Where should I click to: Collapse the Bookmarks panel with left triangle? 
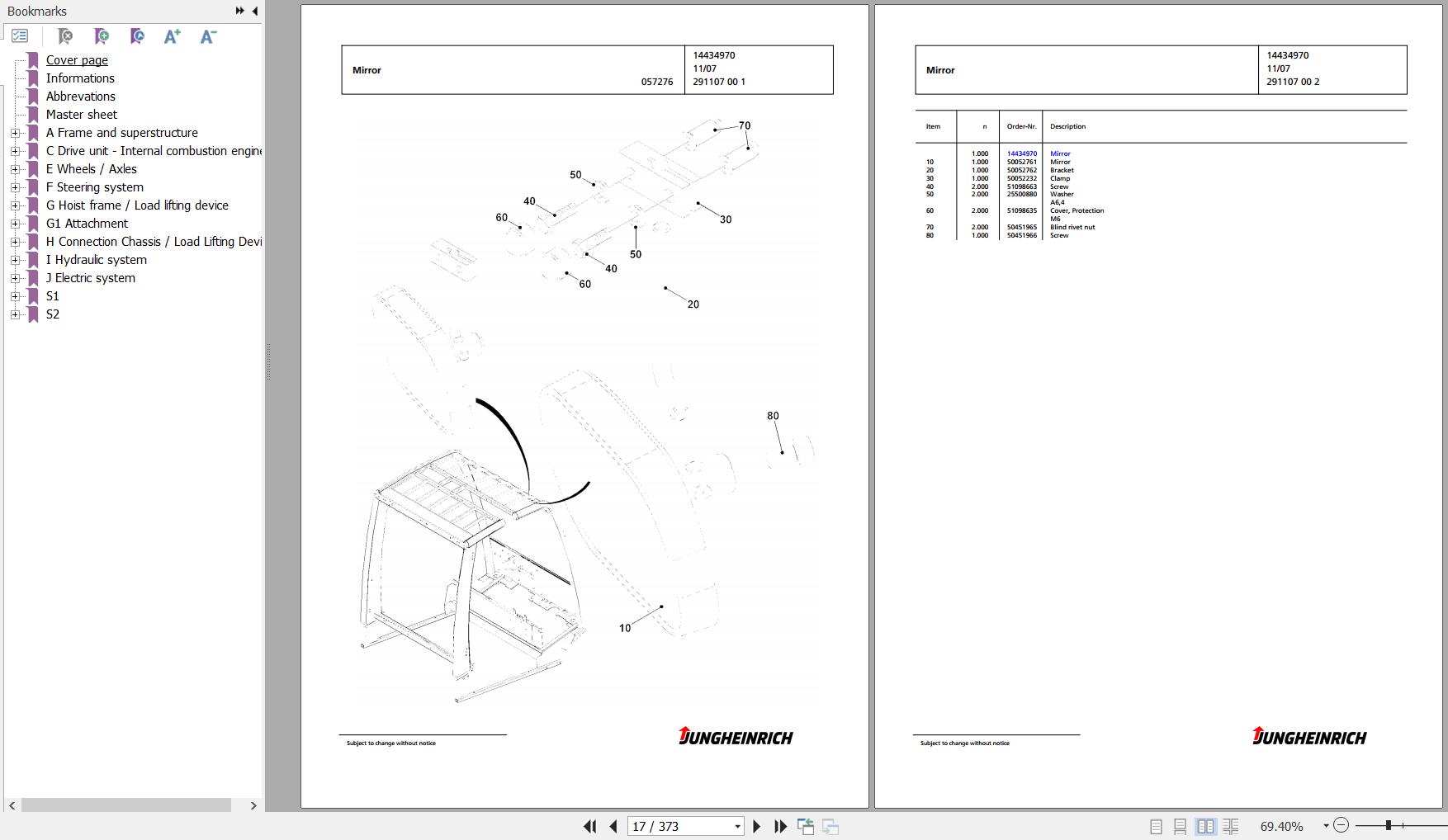[x=255, y=11]
